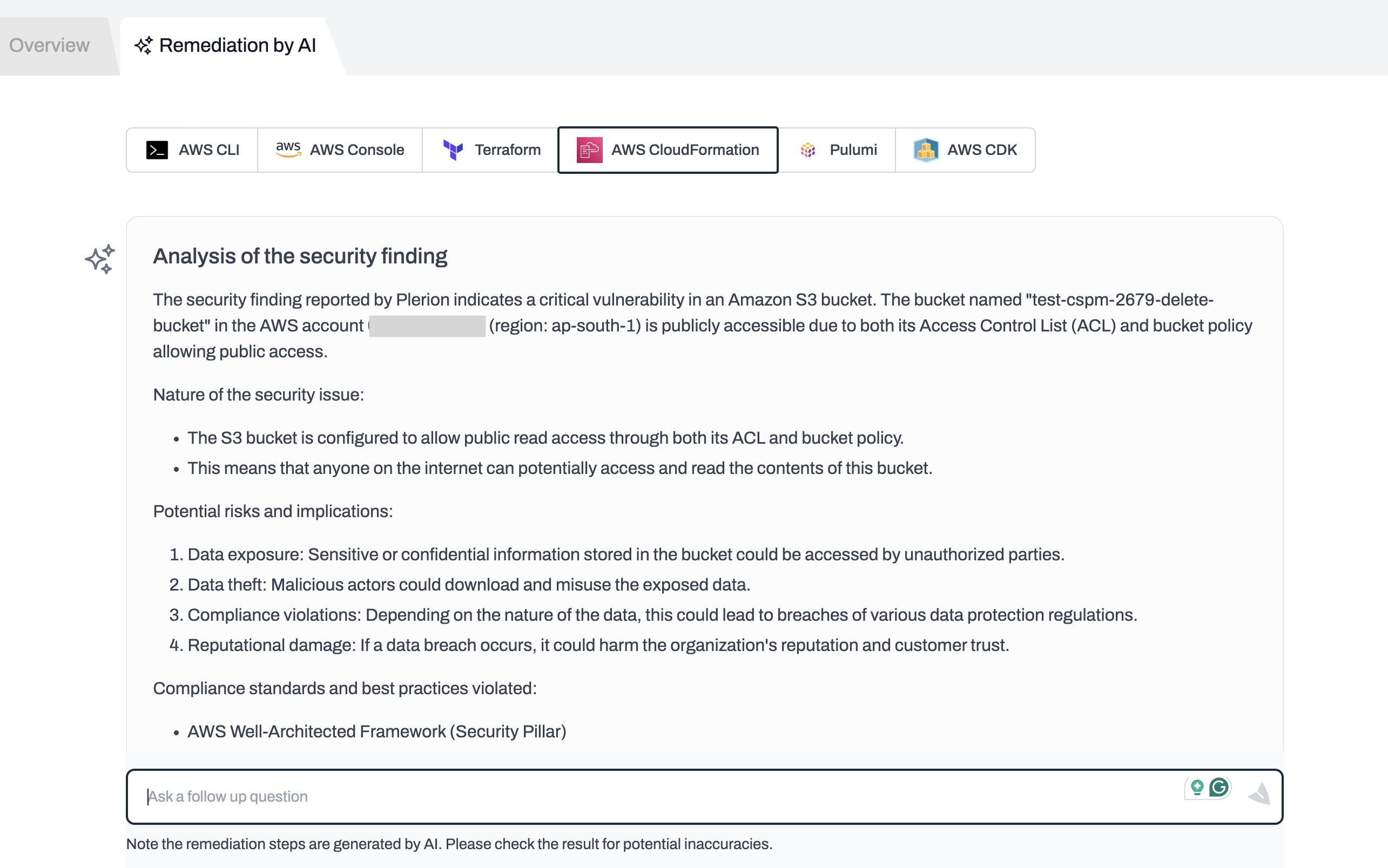The width and height of the screenshot is (1388, 868).
Task: Click the redacted AWS account ID
Action: pyautogui.click(x=427, y=325)
